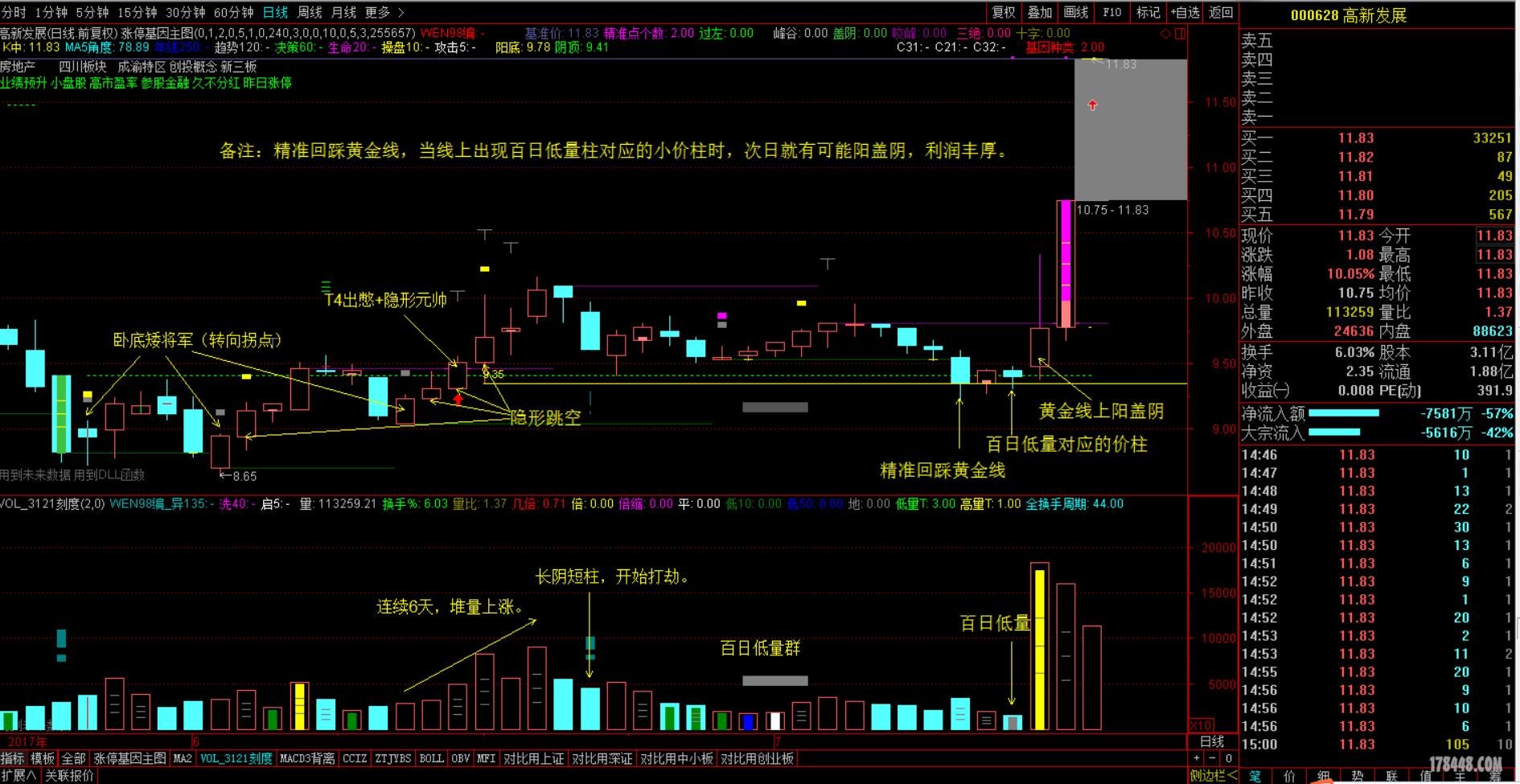Viewport: 1520px width, 784px height.
Task: Expand the 更多 periods dropdown
Action: (384, 12)
